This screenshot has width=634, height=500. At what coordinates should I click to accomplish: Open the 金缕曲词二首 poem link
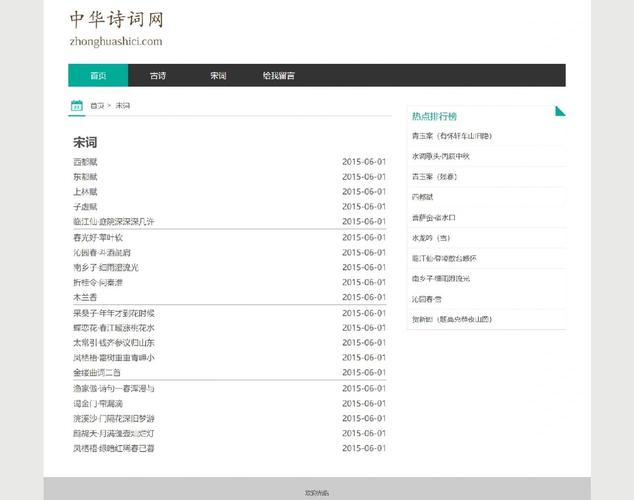coord(97,373)
